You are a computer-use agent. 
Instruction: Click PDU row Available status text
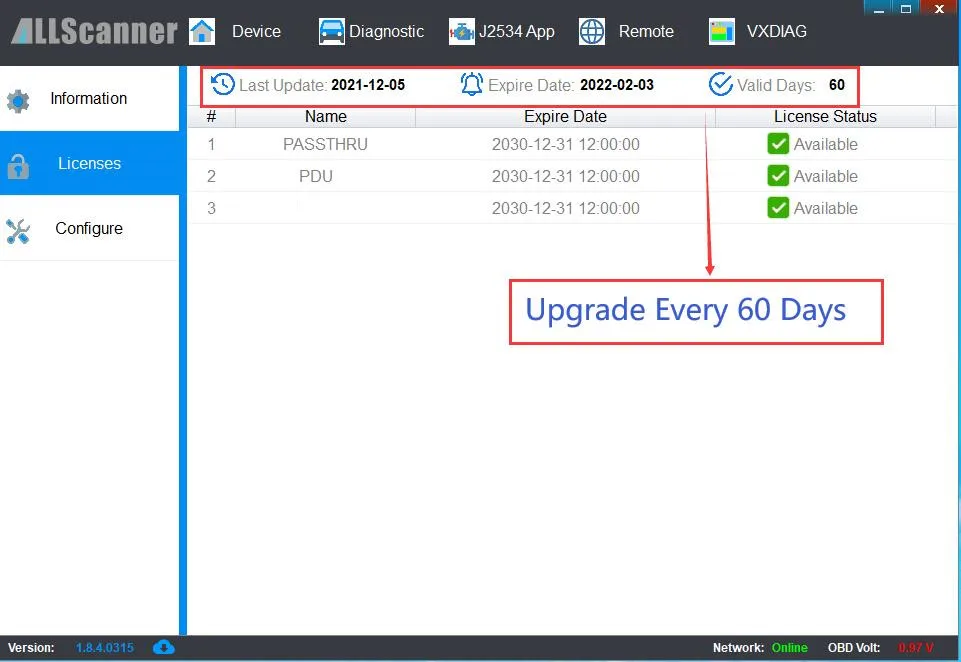[x=826, y=177]
